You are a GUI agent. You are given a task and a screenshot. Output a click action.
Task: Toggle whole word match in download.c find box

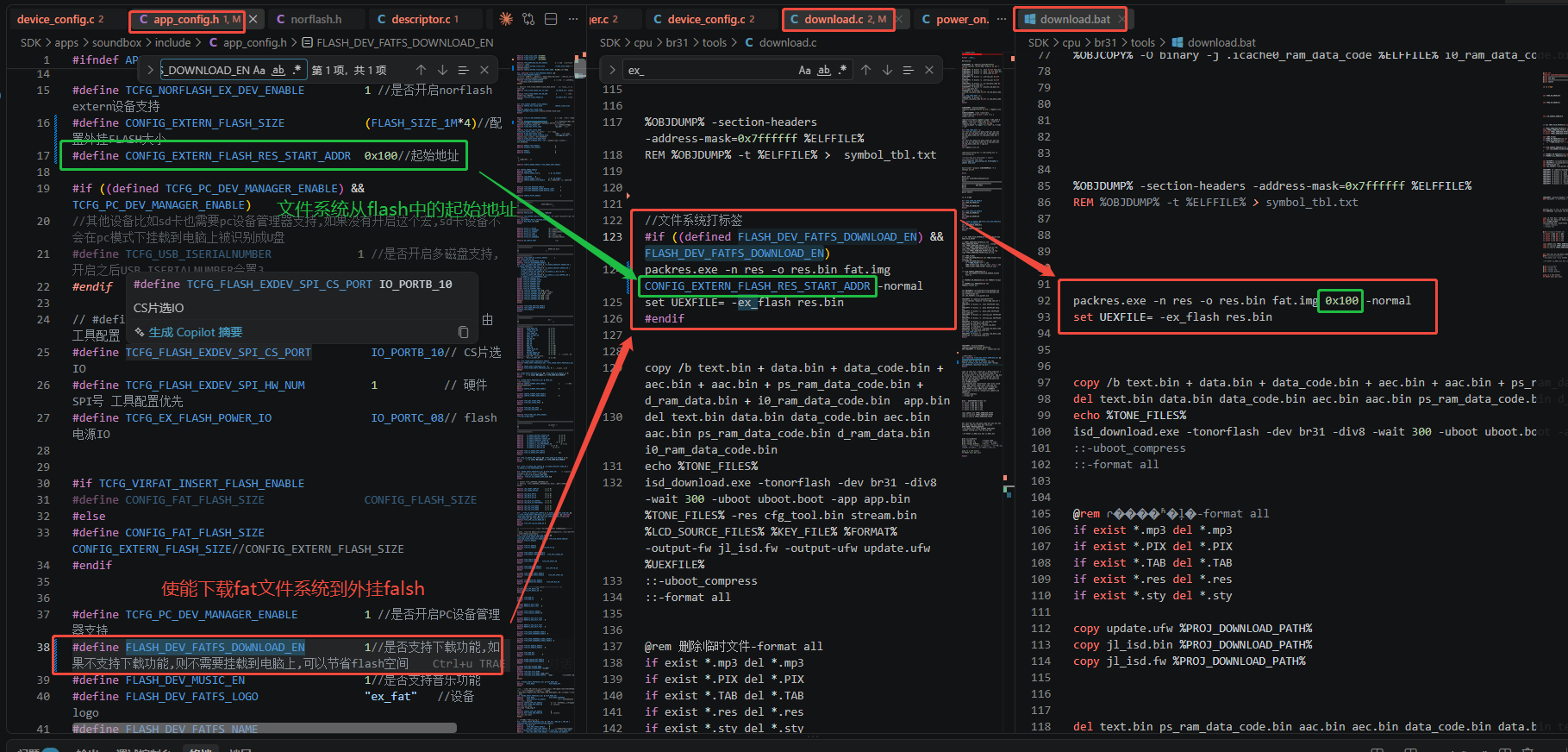coord(824,70)
